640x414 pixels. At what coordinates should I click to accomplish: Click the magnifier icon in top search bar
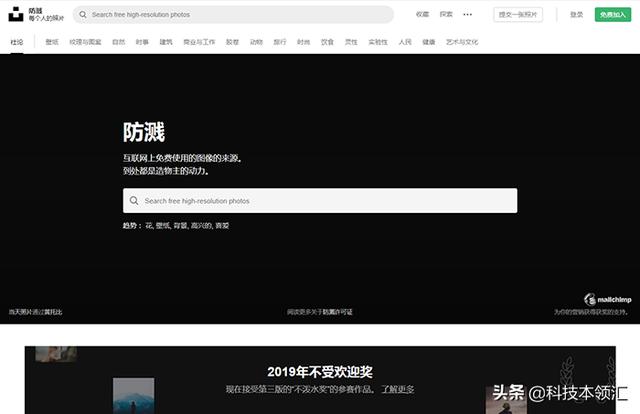[x=83, y=14]
